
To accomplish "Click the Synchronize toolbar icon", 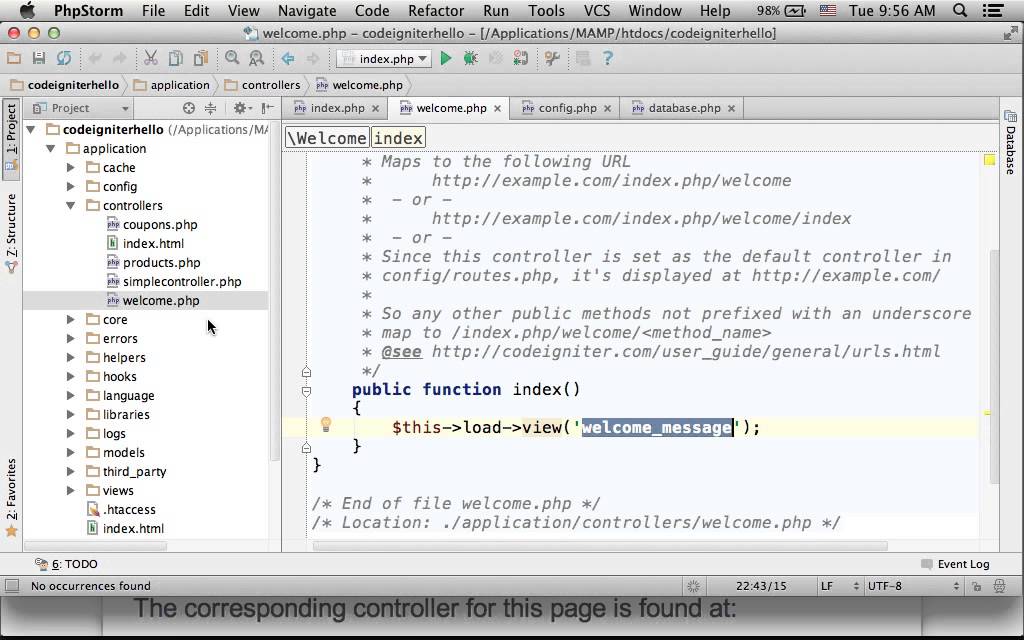I will 63,59.
